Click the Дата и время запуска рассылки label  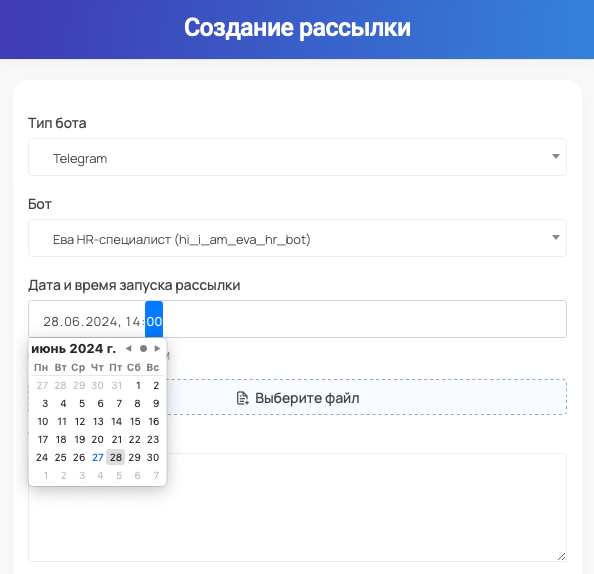(x=134, y=285)
